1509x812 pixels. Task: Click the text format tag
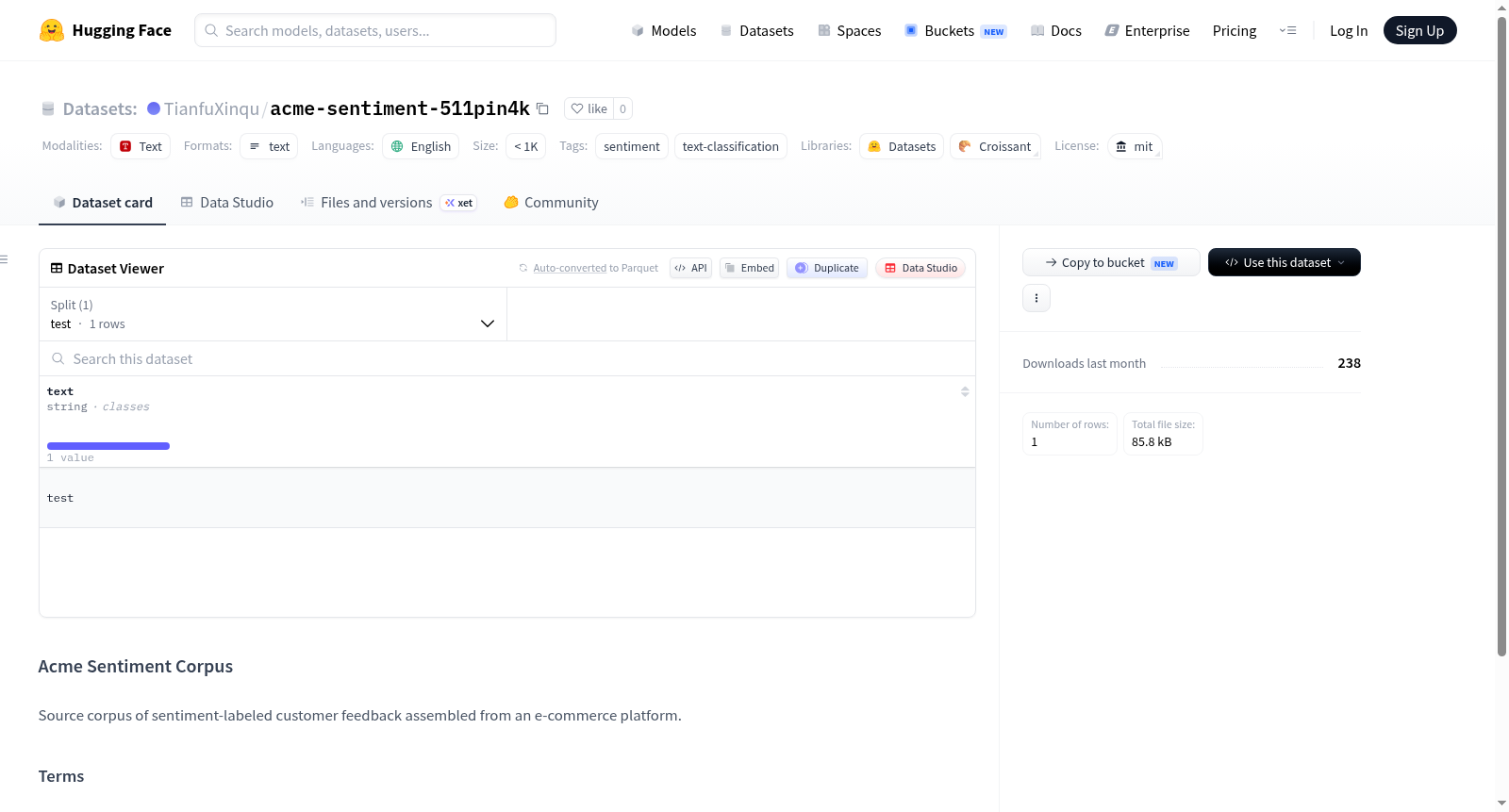point(269,146)
